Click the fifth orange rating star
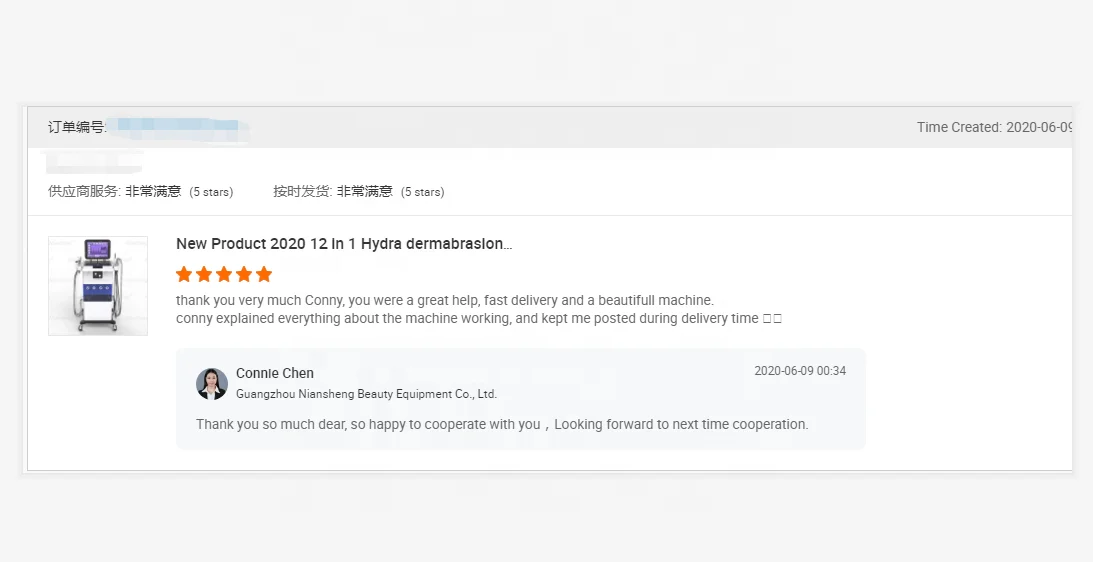This screenshot has height=562, width=1093. (264, 274)
